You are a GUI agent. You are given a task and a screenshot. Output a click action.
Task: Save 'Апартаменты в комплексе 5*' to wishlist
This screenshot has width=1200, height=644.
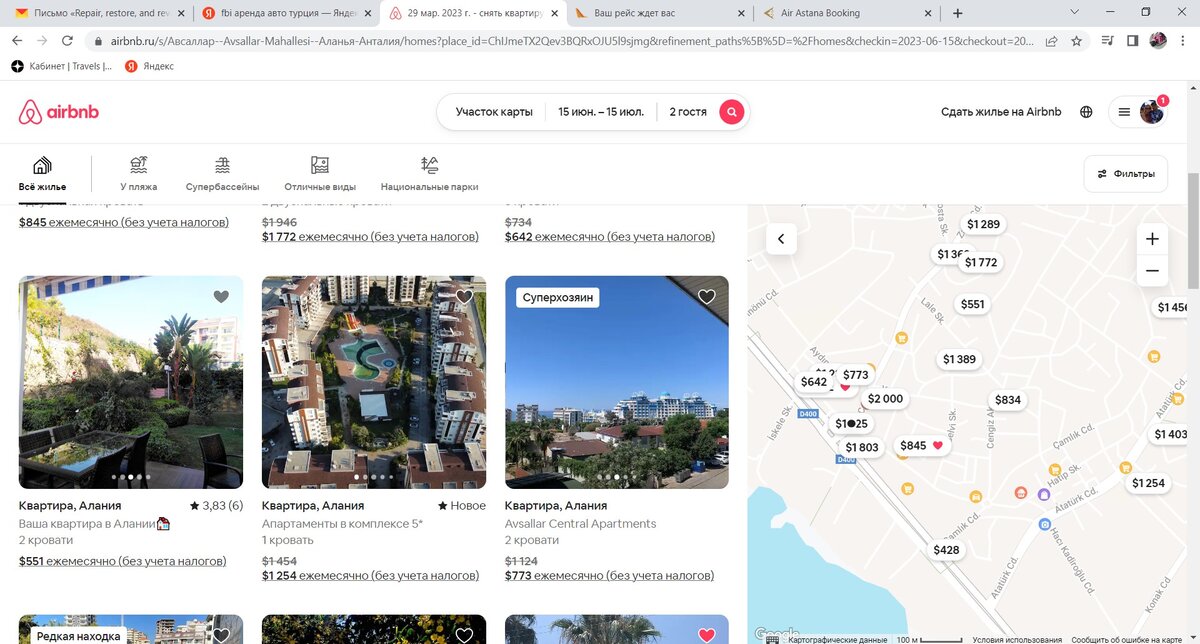(464, 297)
